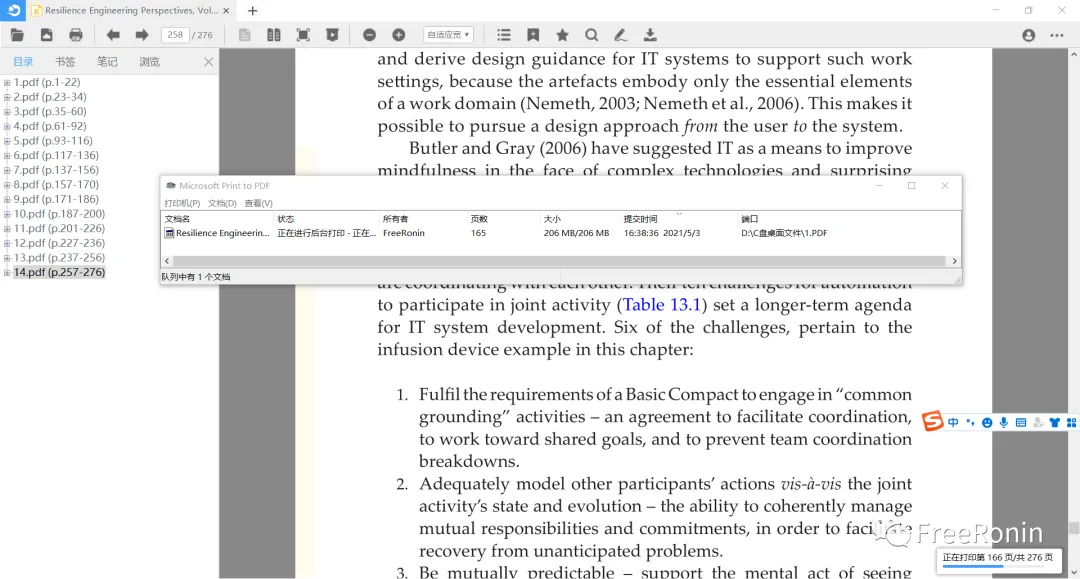Follow the Table 13.1 link
The width and height of the screenshot is (1080, 579).
pos(661,305)
